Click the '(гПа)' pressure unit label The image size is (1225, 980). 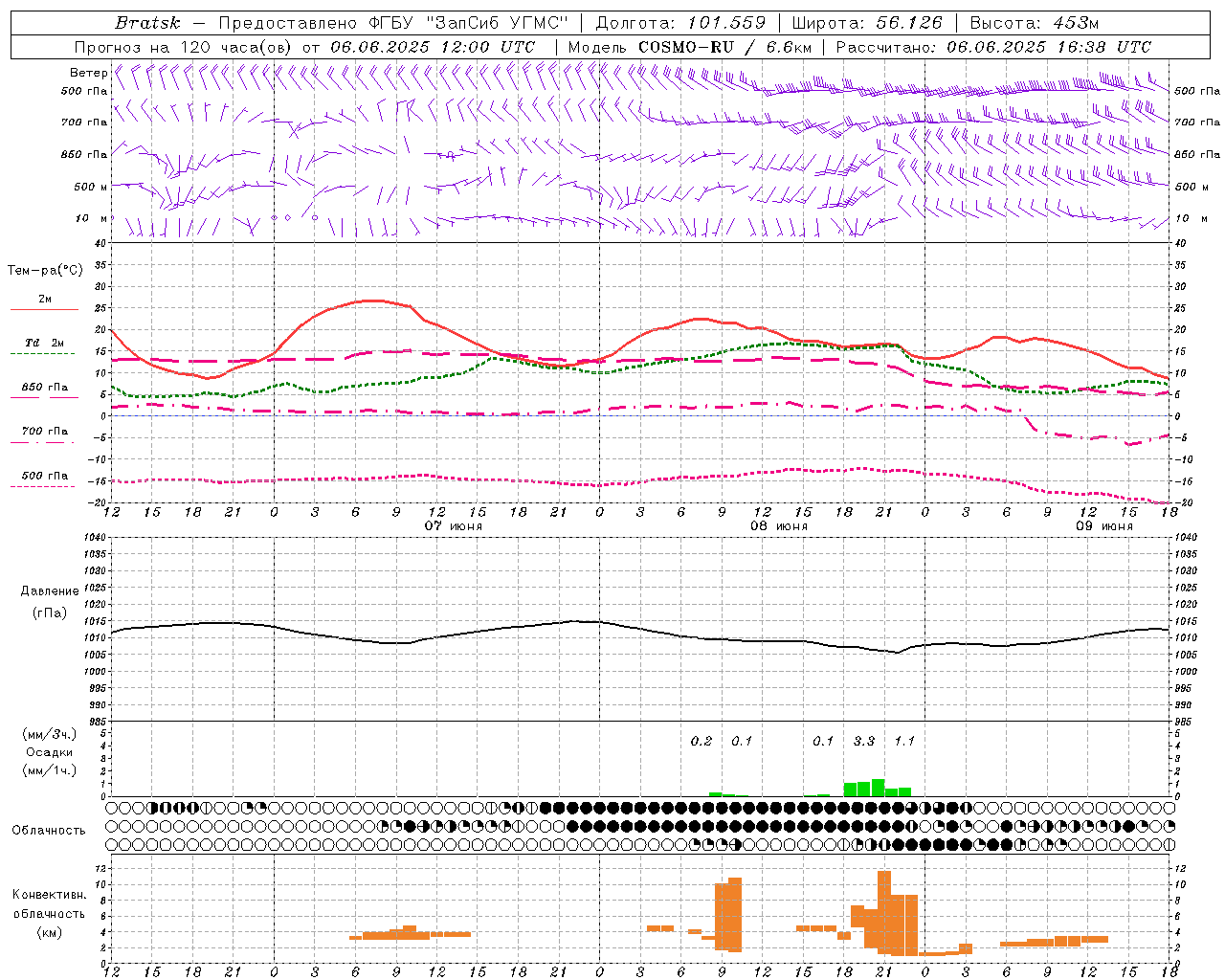50,613
